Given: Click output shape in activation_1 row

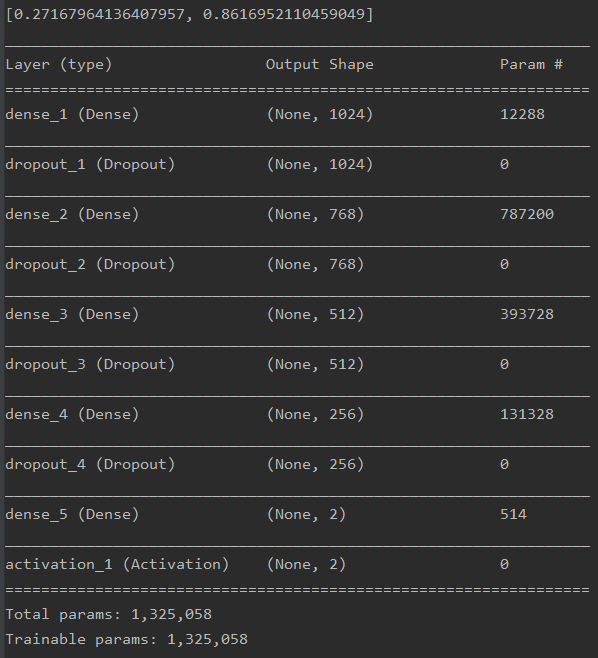Looking at the screenshot, I should point(306,564).
